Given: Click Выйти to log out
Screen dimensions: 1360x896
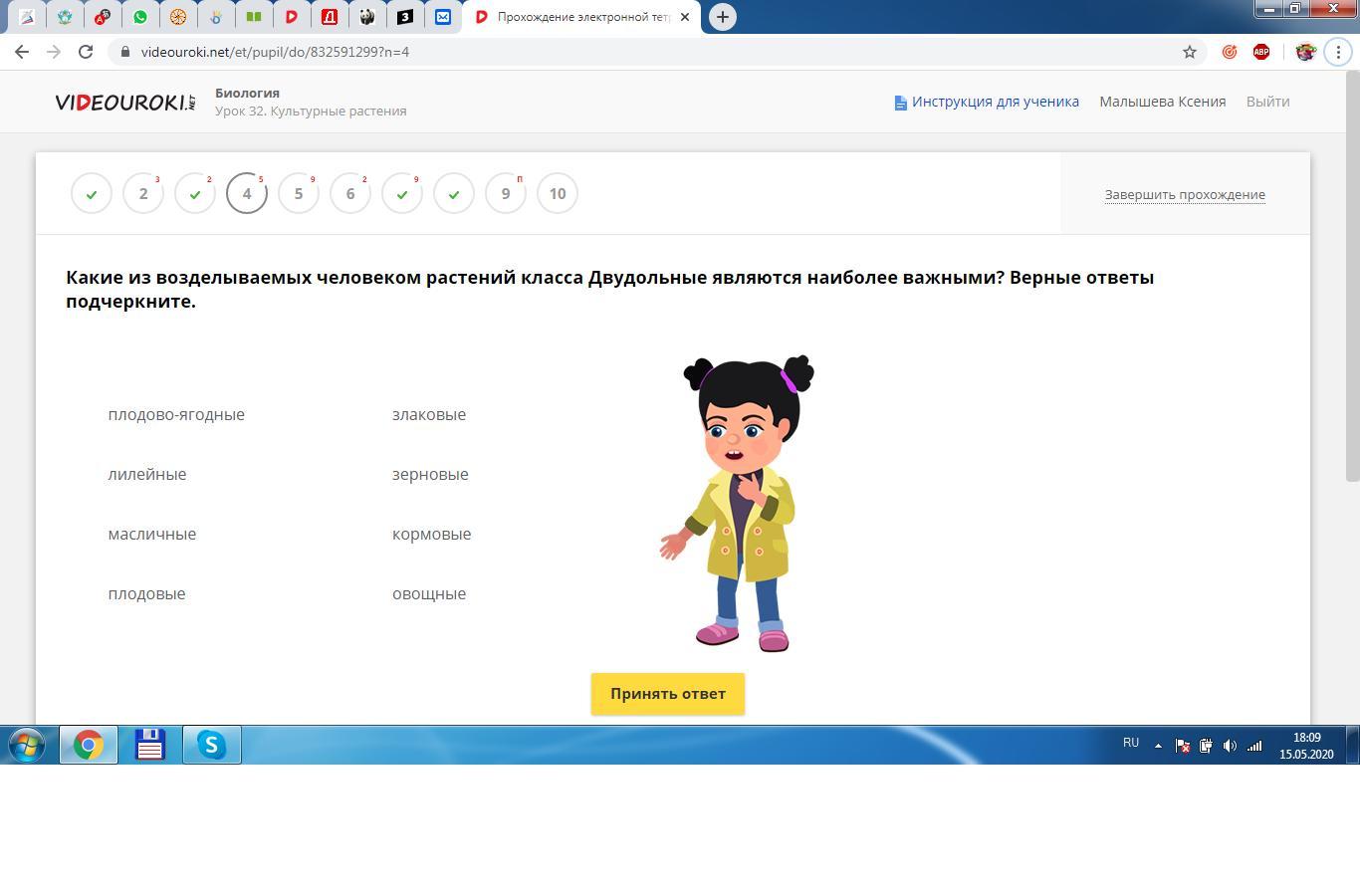Looking at the screenshot, I should pyautogui.click(x=1267, y=102).
